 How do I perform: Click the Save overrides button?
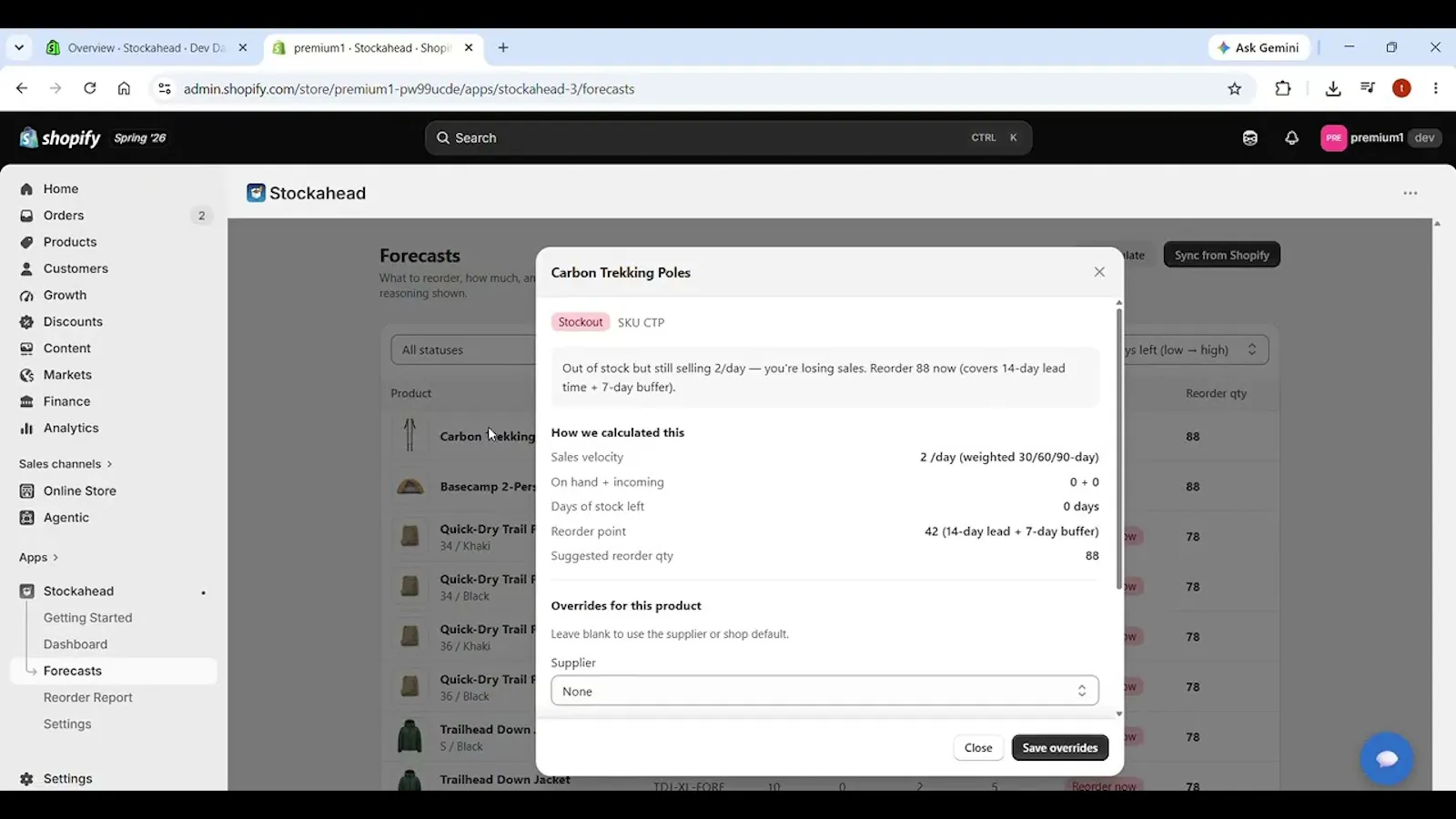(1060, 748)
